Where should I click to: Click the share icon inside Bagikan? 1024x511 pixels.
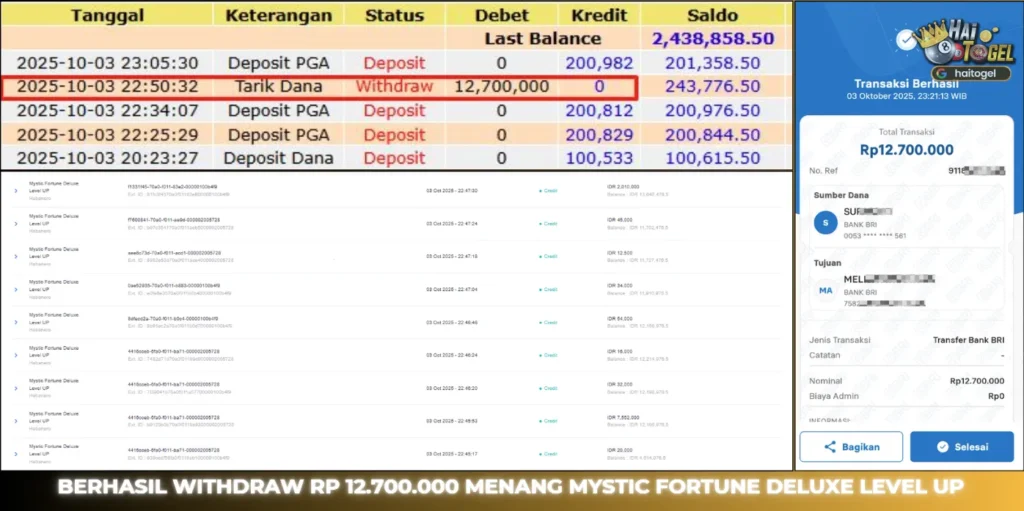[x=830, y=447]
